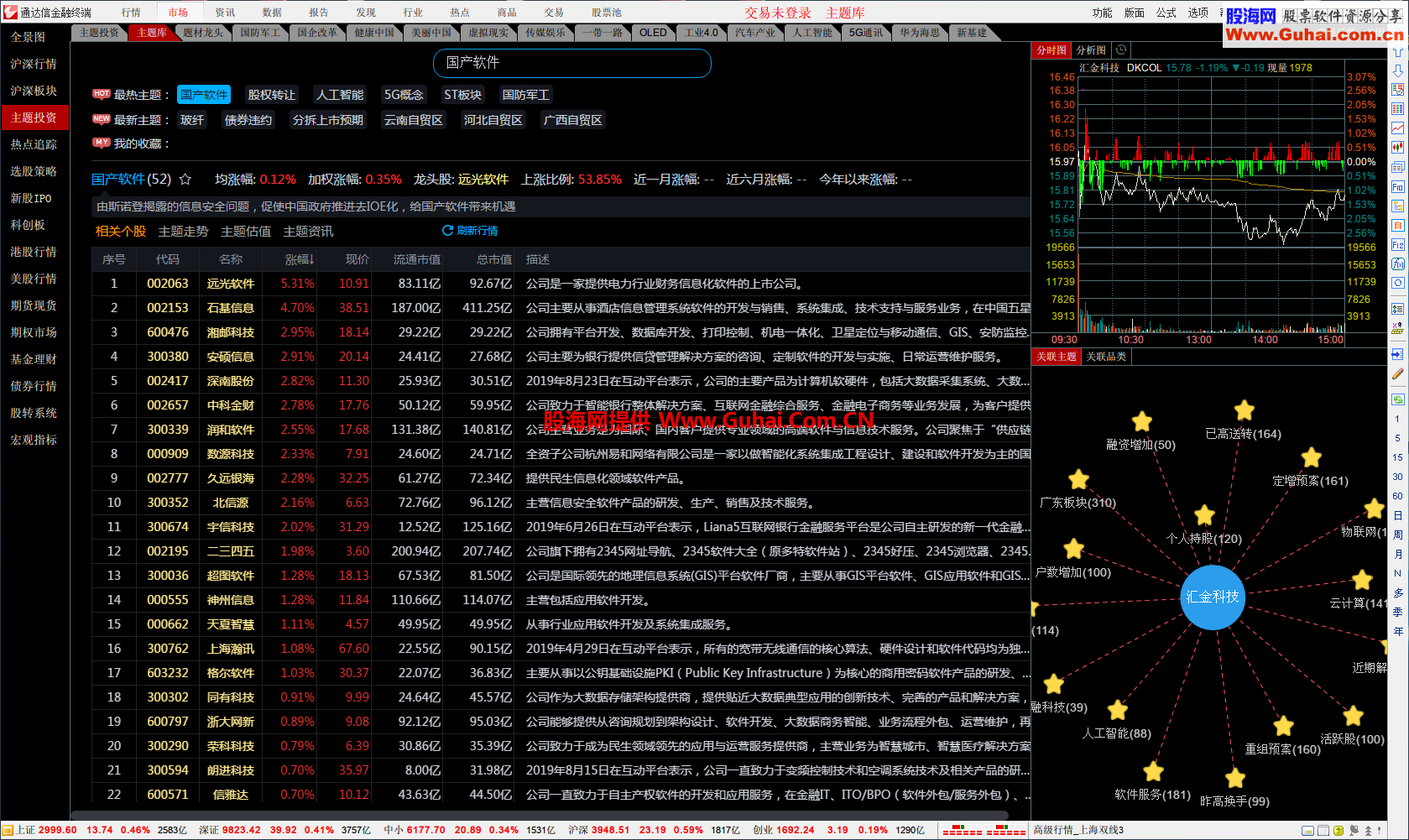
Task: Select the 日 daily period button
Action: pos(1397,515)
